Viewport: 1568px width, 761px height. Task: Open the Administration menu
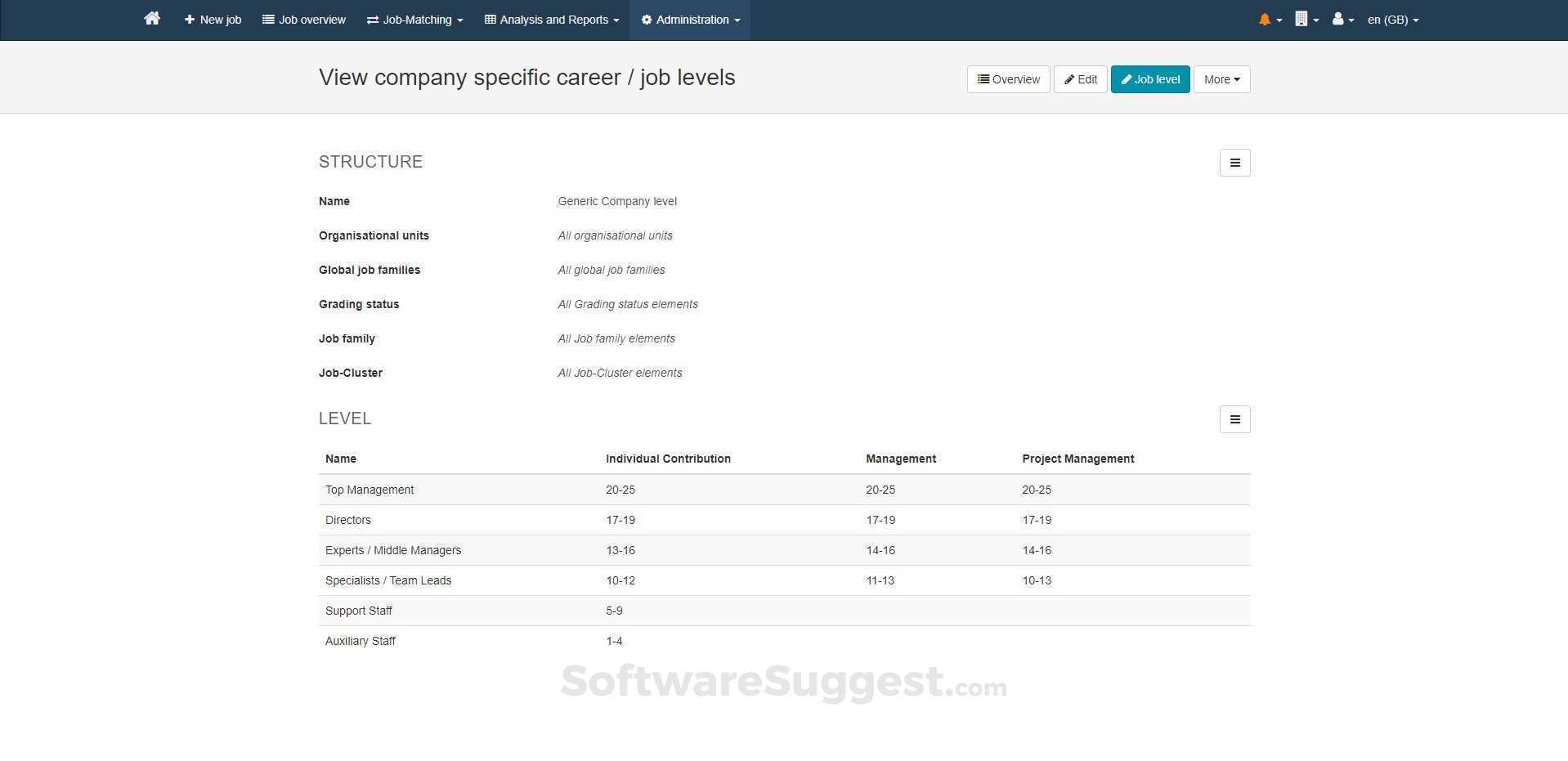(x=688, y=19)
